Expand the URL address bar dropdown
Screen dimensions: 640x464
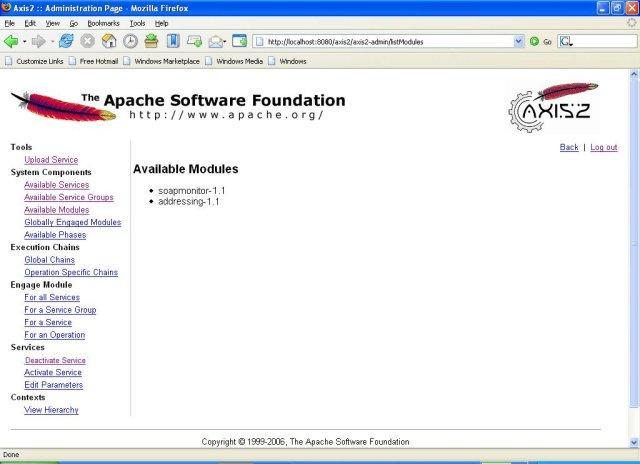click(518, 41)
